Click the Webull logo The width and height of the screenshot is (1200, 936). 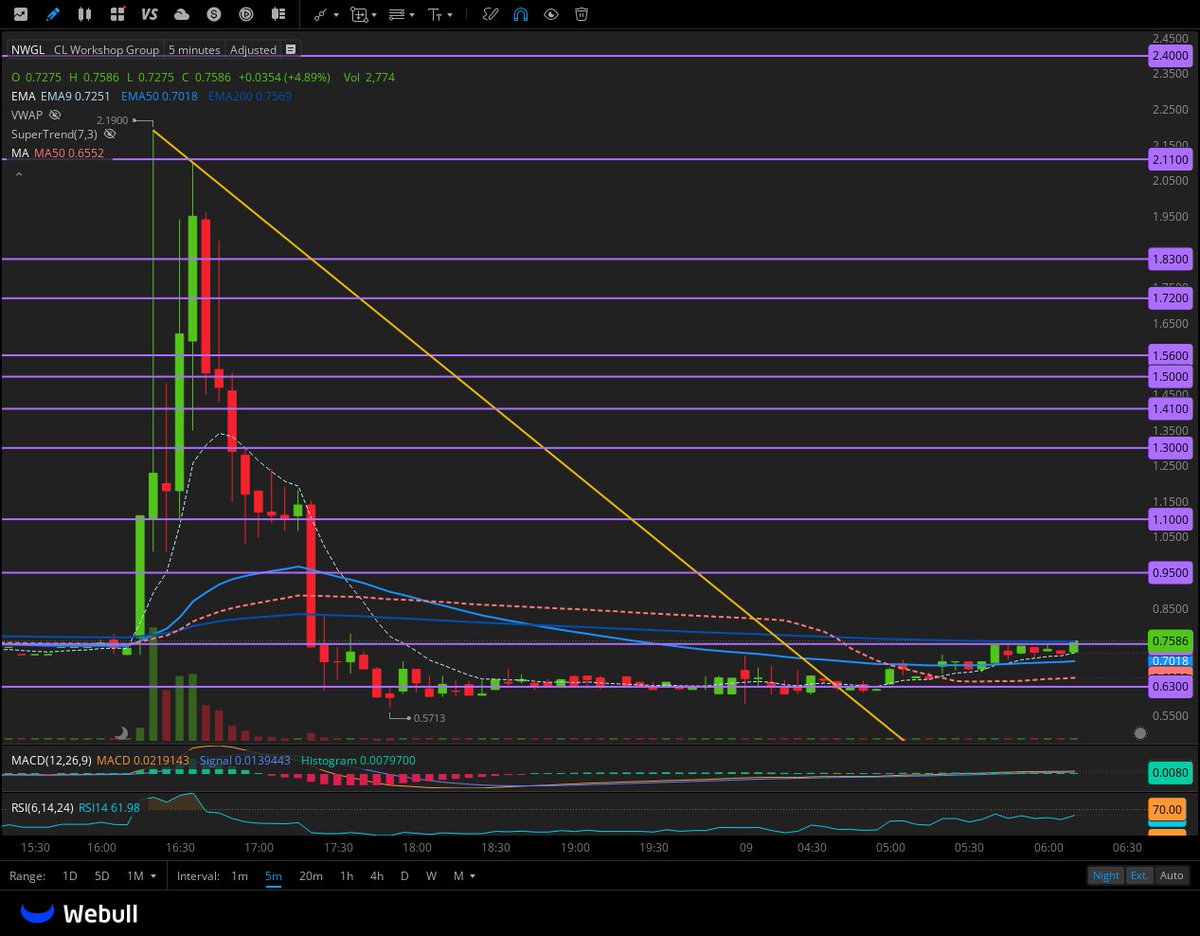tap(79, 913)
